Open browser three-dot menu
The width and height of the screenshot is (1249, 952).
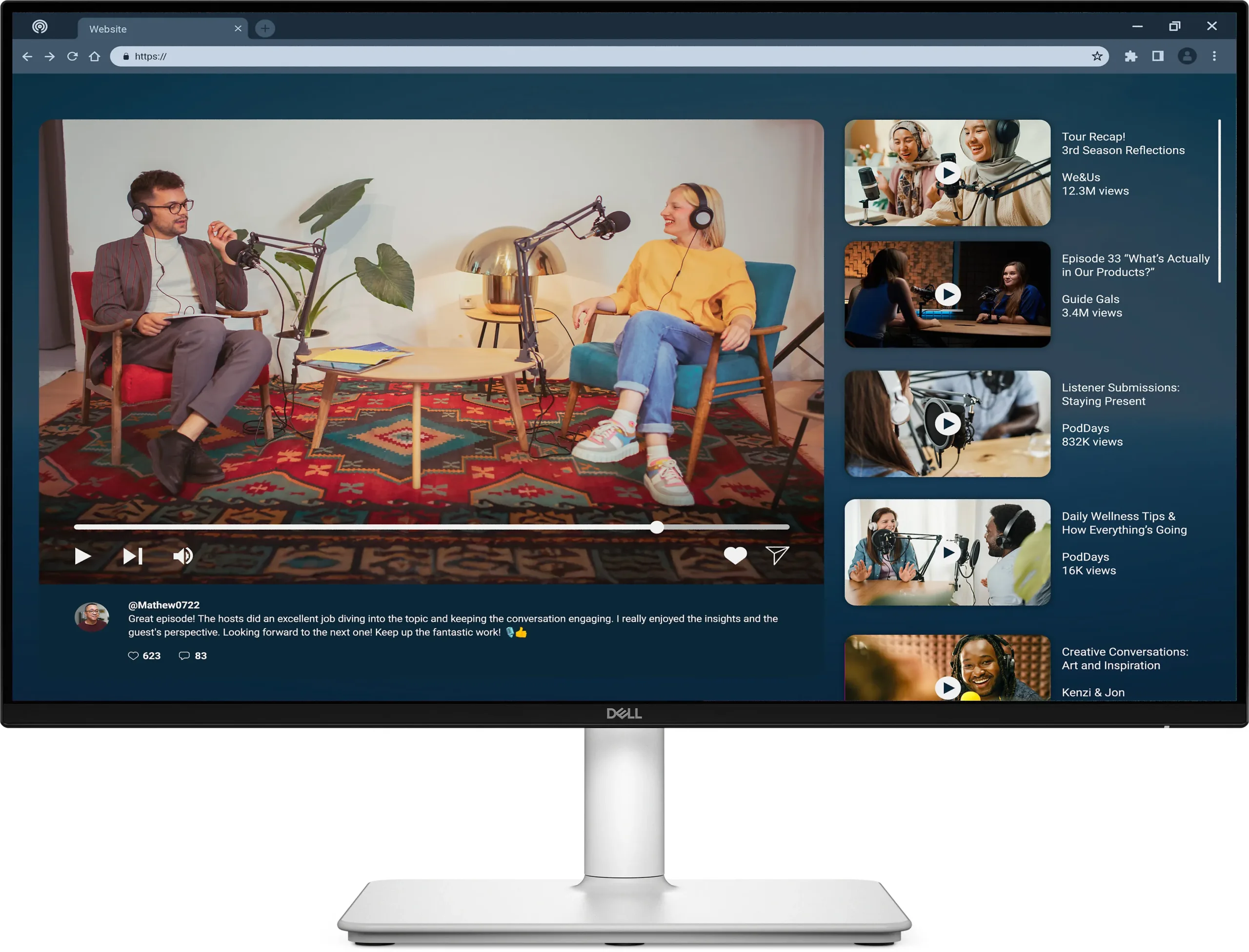click(x=1214, y=56)
